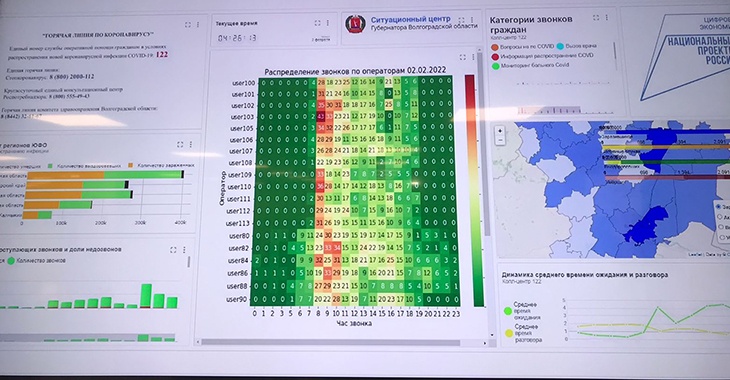Screen dimensions: 730x380
Task: Click the current time value 04:26:13
Action: (x=237, y=38)
